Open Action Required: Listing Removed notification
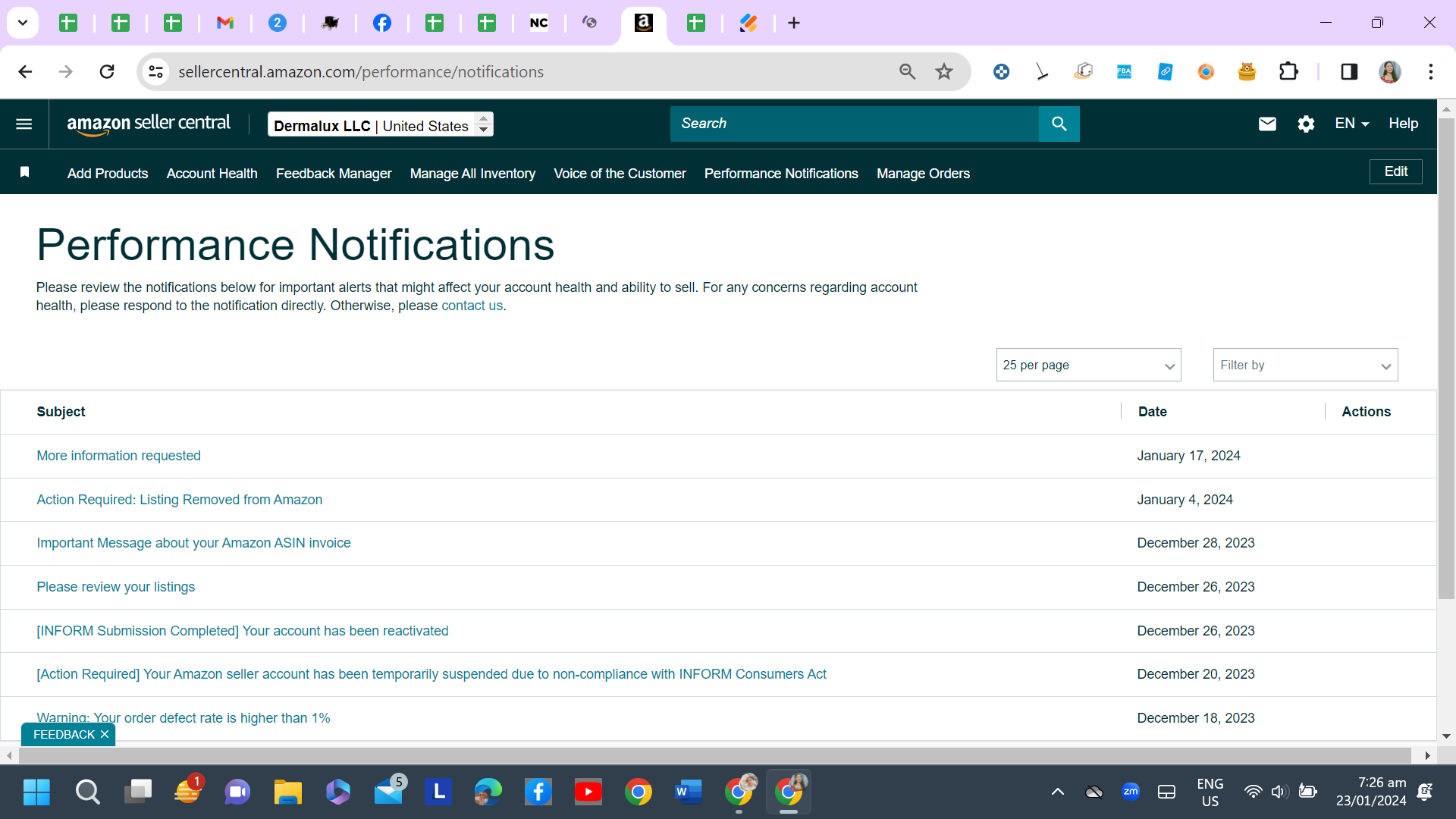Screen dimensions: 1456x819 coord(180,500)
